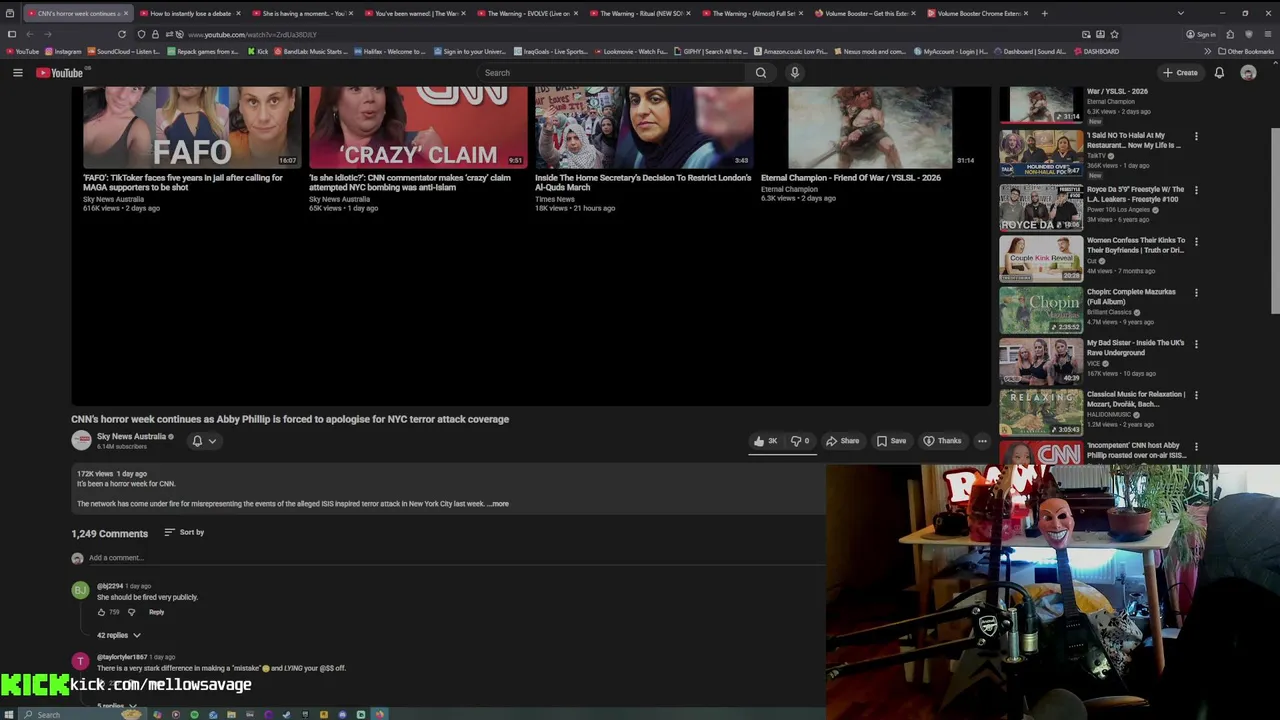This screenshot has width=1280, height=720.
Task: Click the Thanks button
Action: [942, 441]
